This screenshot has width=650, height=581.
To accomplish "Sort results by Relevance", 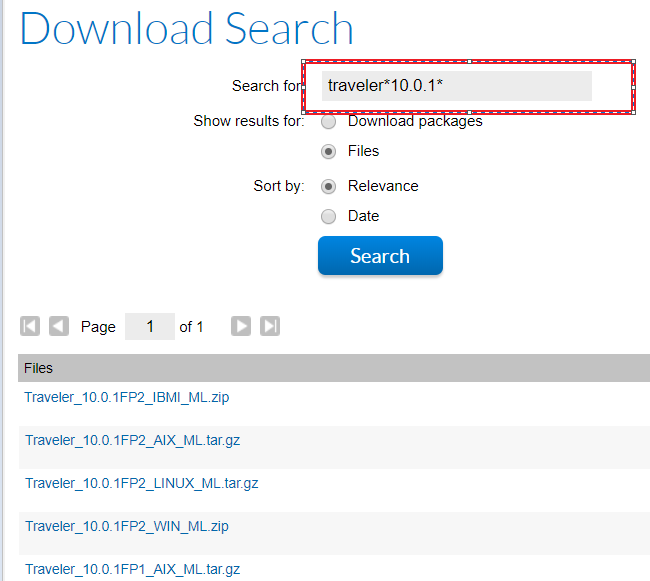I will pos(328,186).
